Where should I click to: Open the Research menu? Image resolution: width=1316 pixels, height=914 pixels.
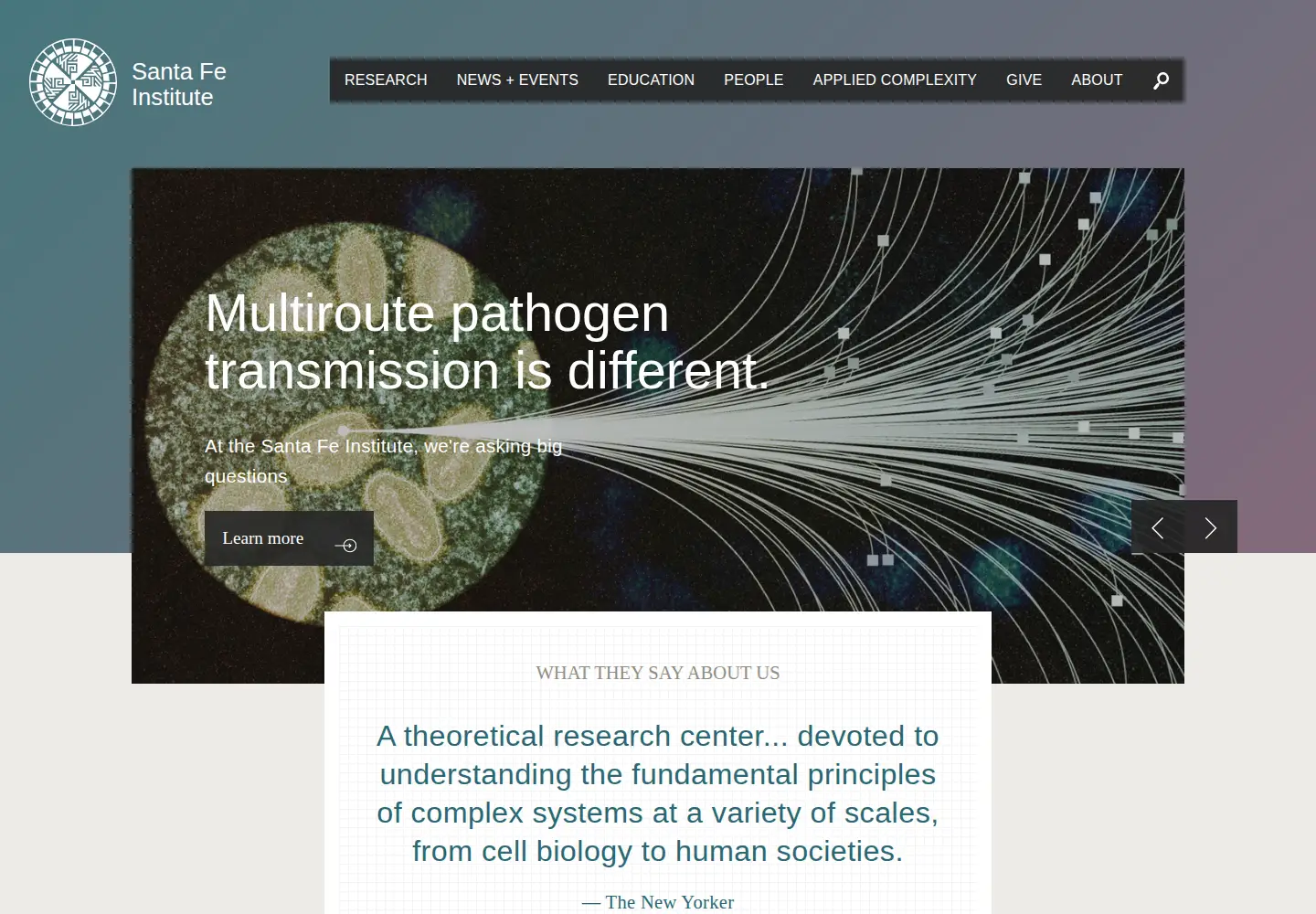(386, 80)
